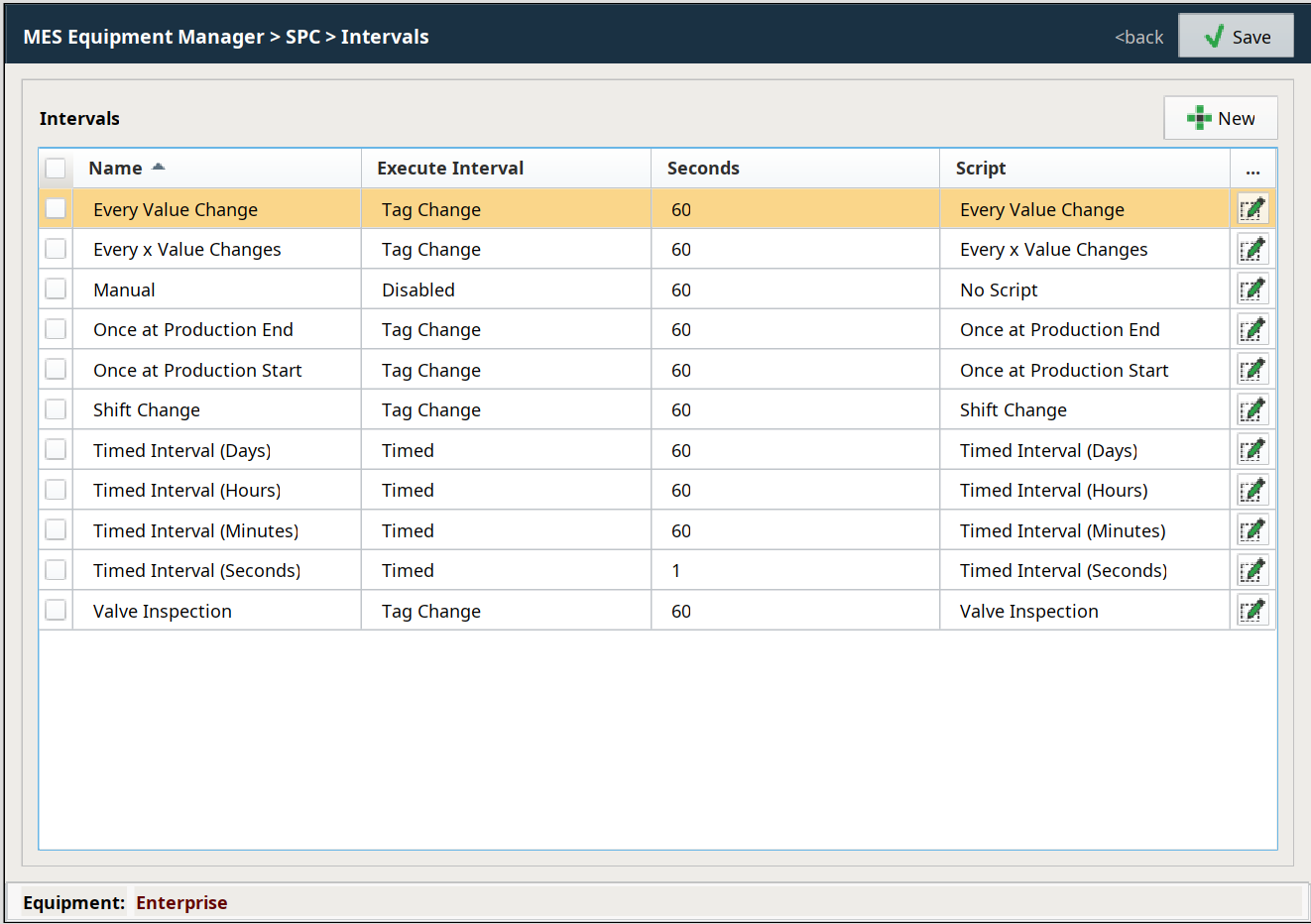Sort table by Name column header
The width and height of the screenshot is (1311, 924).
[x=116, y=169]
